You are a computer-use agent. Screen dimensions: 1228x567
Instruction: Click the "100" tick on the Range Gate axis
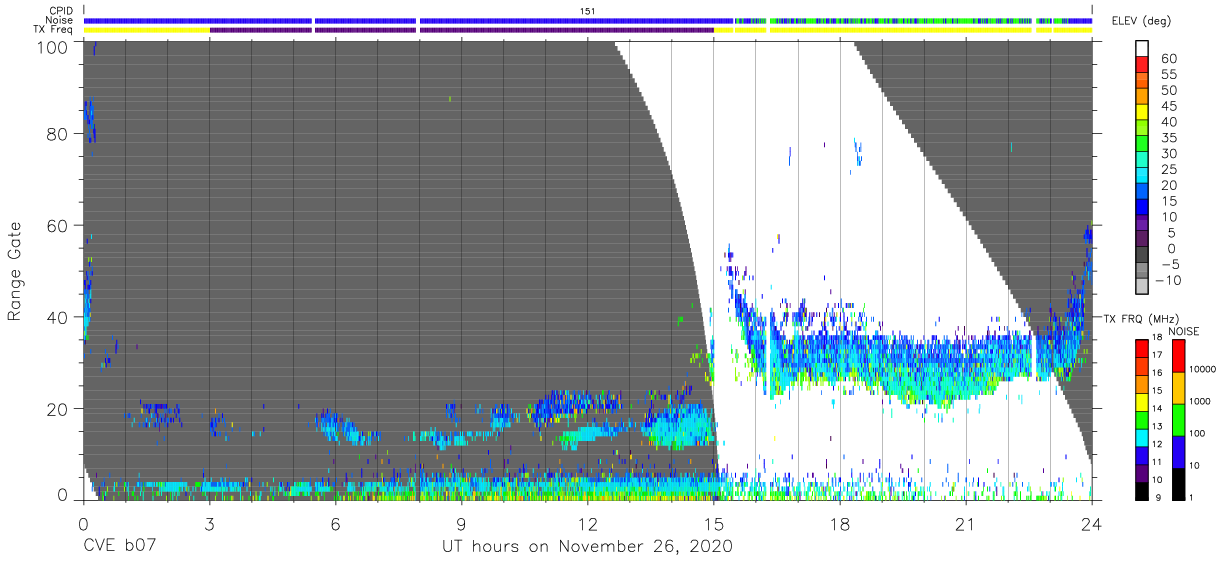pos(53,46)
